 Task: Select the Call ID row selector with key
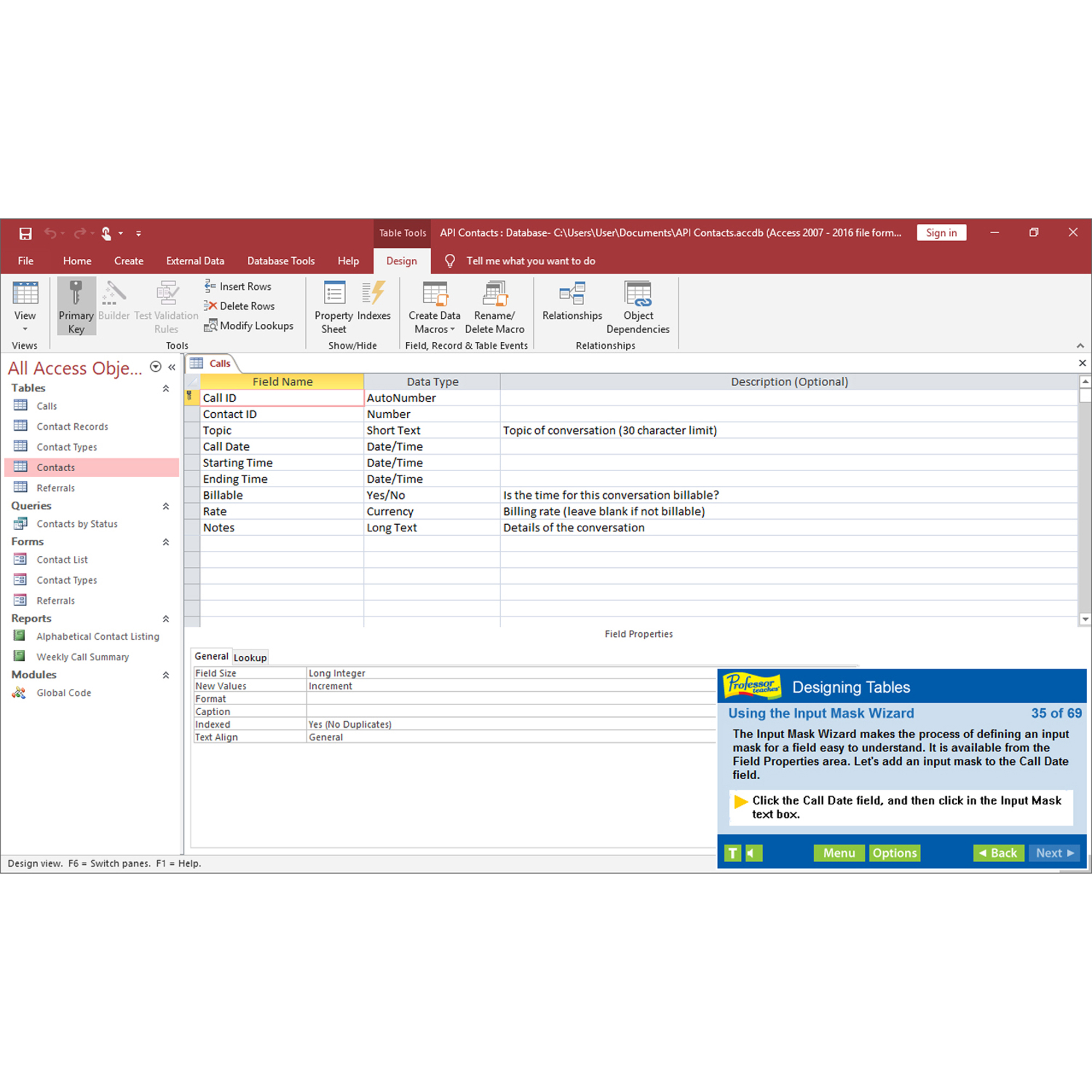192,398
